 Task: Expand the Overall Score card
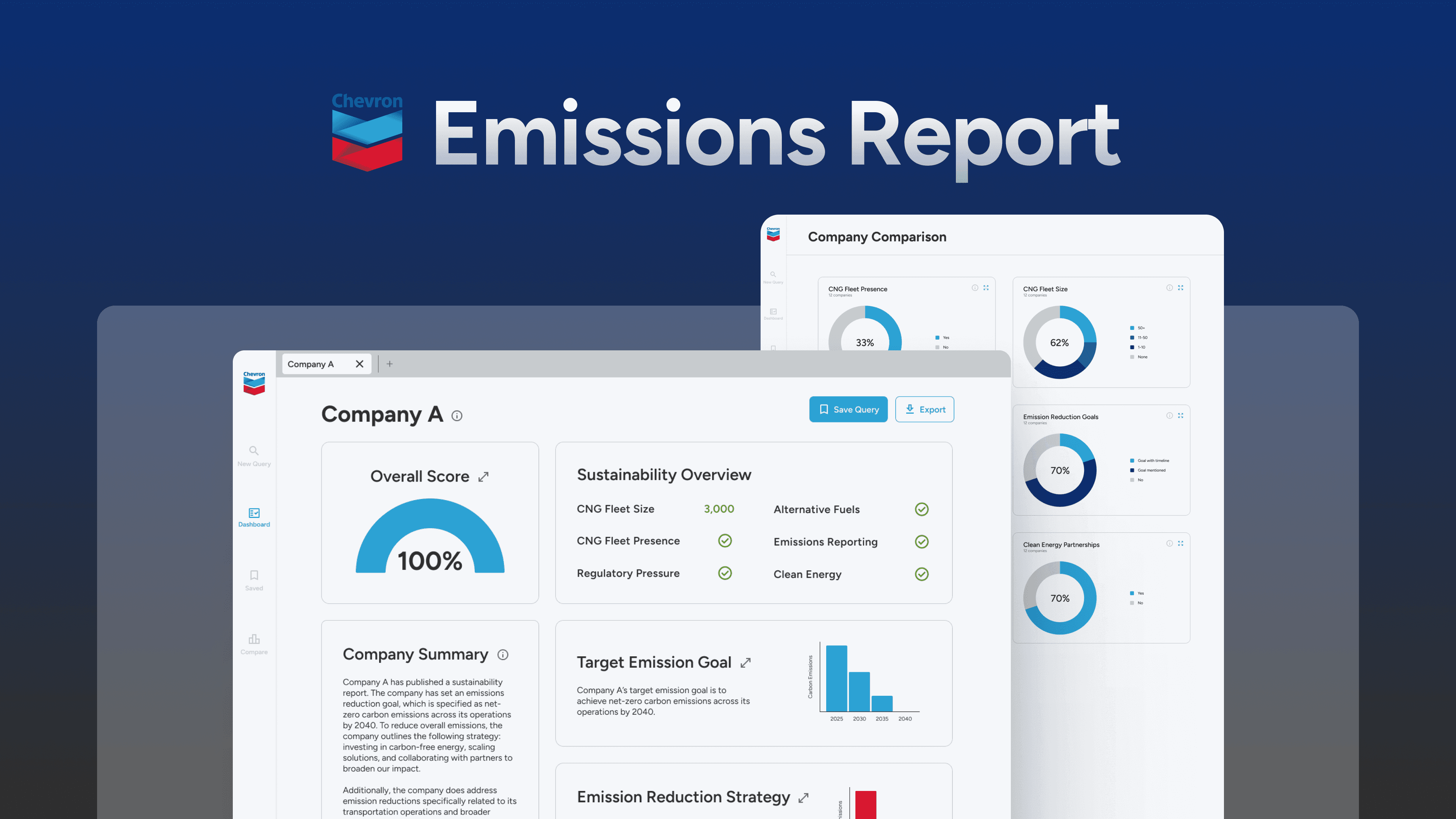pos(483,477)
